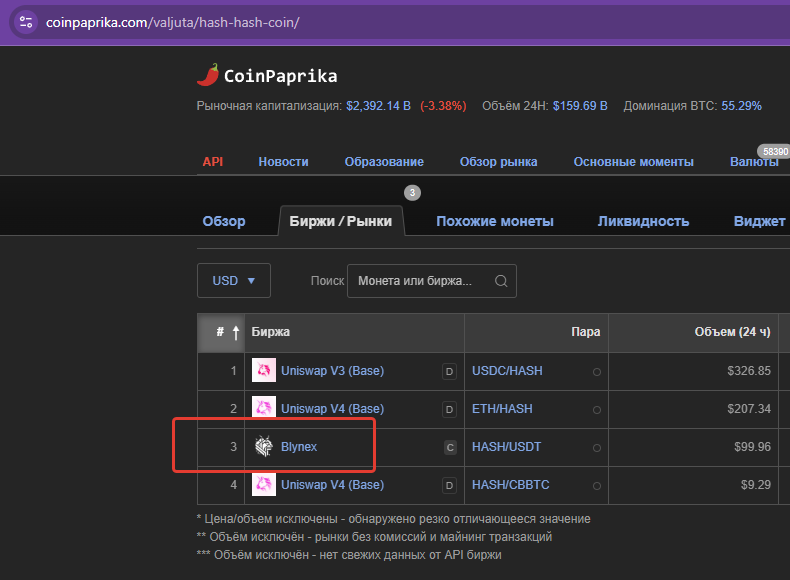Open the Blynex exchange link

click(299, 447)
